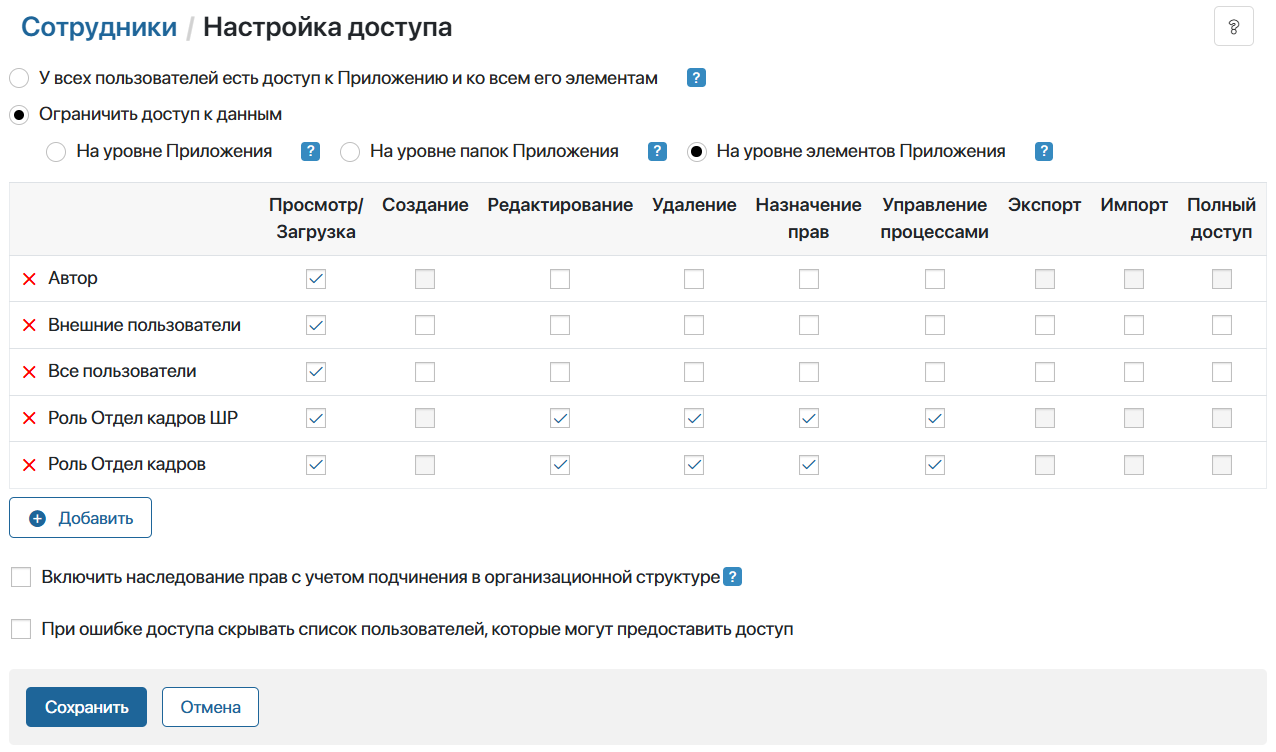Click the Добавить button
The image size is (1276, 752).
point(80,518)
